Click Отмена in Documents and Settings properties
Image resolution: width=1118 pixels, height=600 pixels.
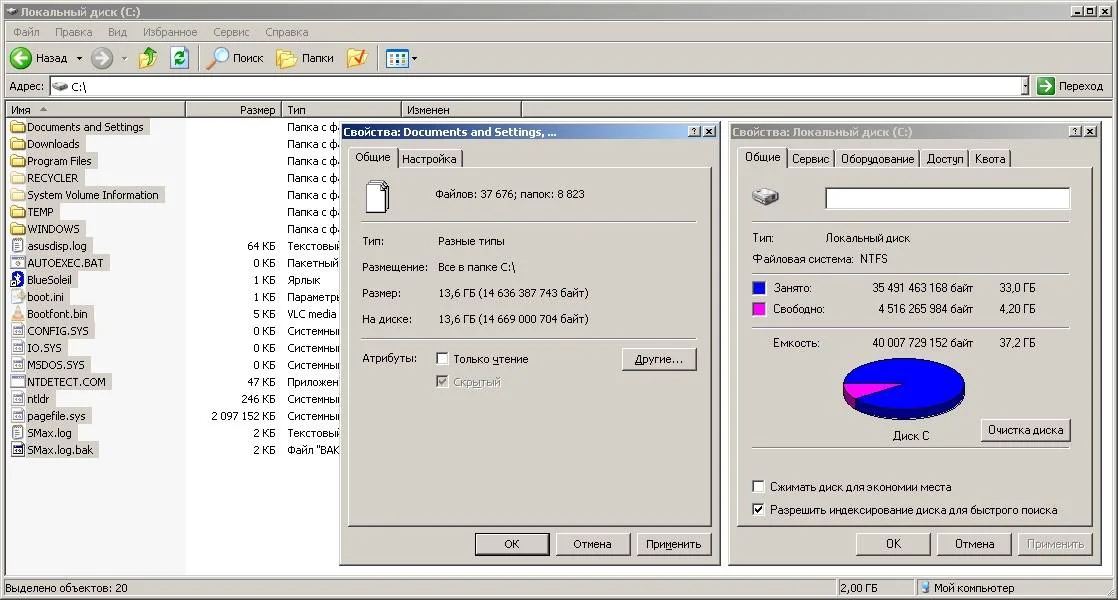coord(593,544)
